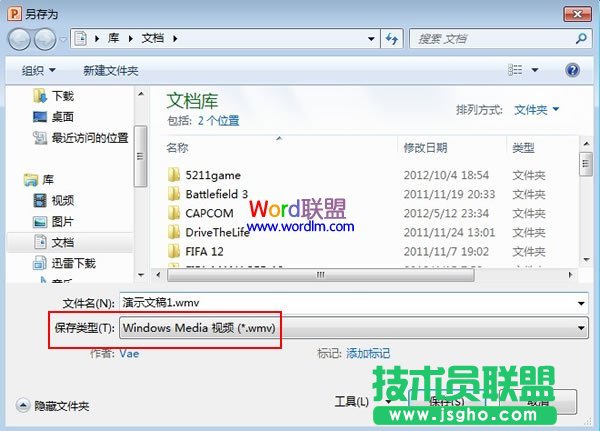
Task: Click the 新建文件夹 button
Action: pos(111,70)
